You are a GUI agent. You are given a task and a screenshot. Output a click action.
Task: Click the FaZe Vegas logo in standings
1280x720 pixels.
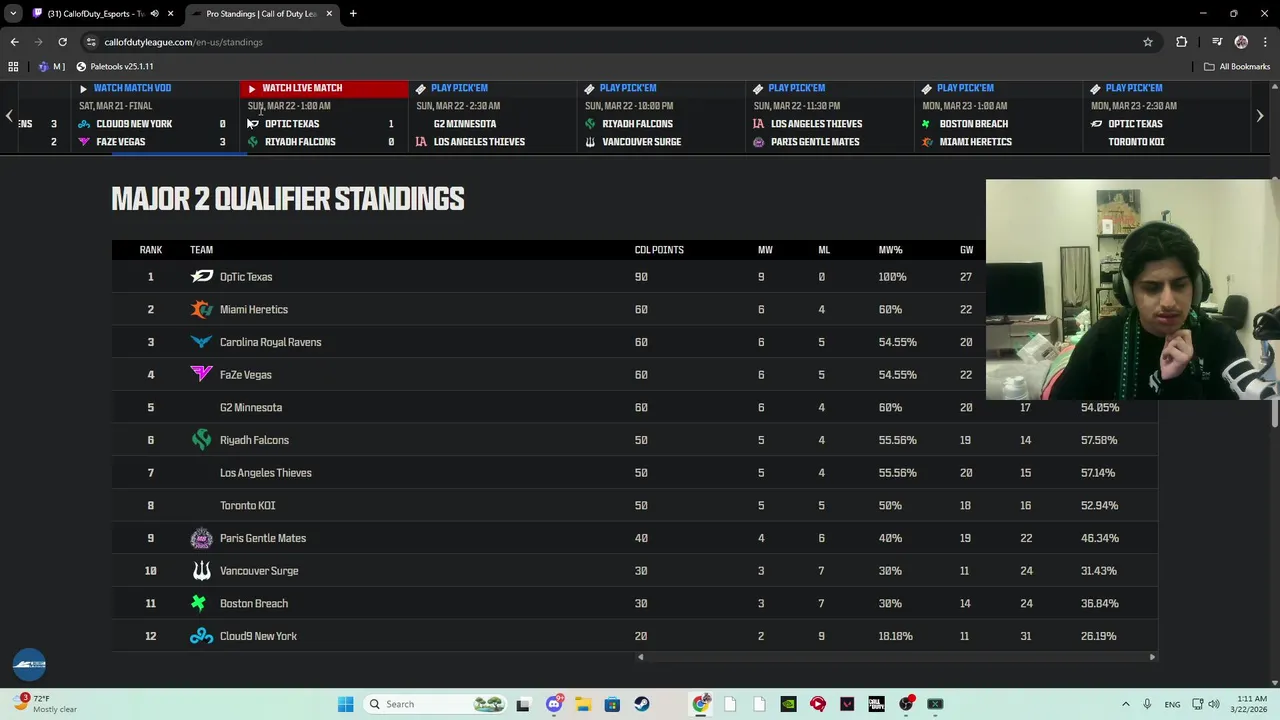coord(202,374)
